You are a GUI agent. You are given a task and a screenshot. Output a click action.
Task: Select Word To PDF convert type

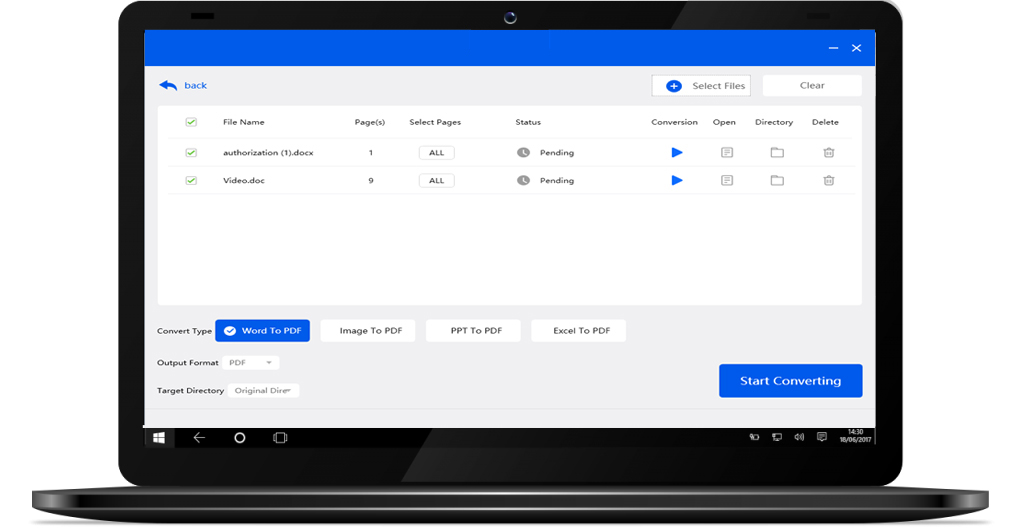coord(263,330)
